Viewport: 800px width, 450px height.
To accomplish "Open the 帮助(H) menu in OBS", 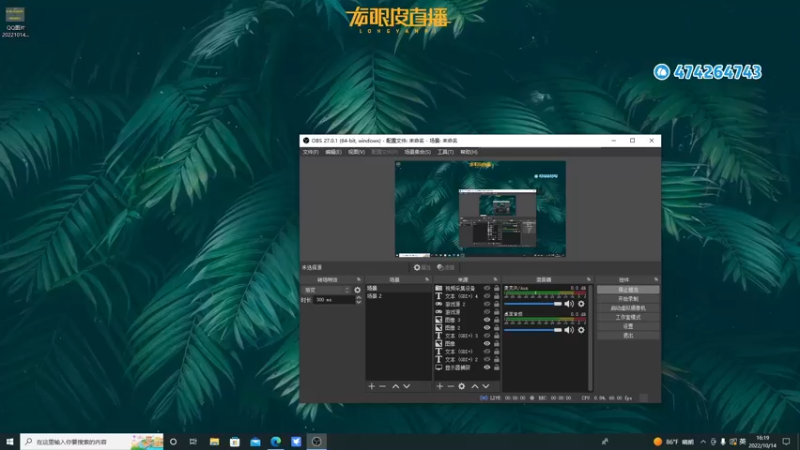I will point(469,152).
